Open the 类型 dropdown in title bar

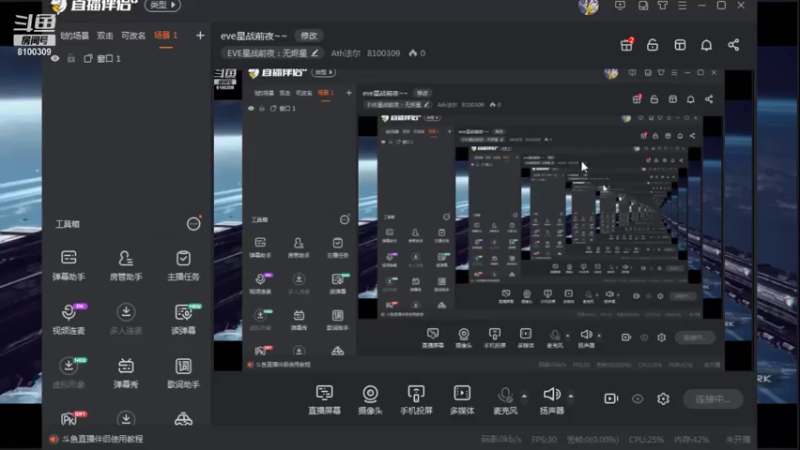(162, 5)
